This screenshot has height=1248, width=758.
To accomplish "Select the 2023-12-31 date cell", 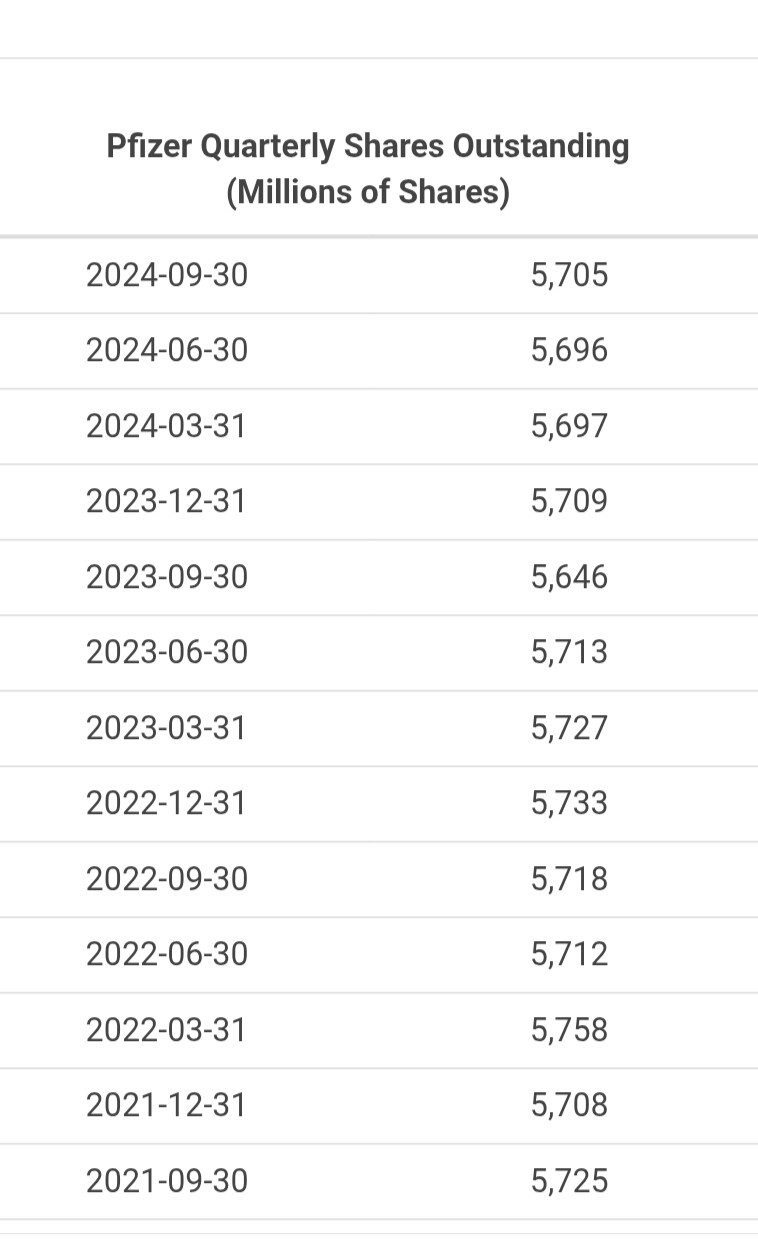I will 166,501.
